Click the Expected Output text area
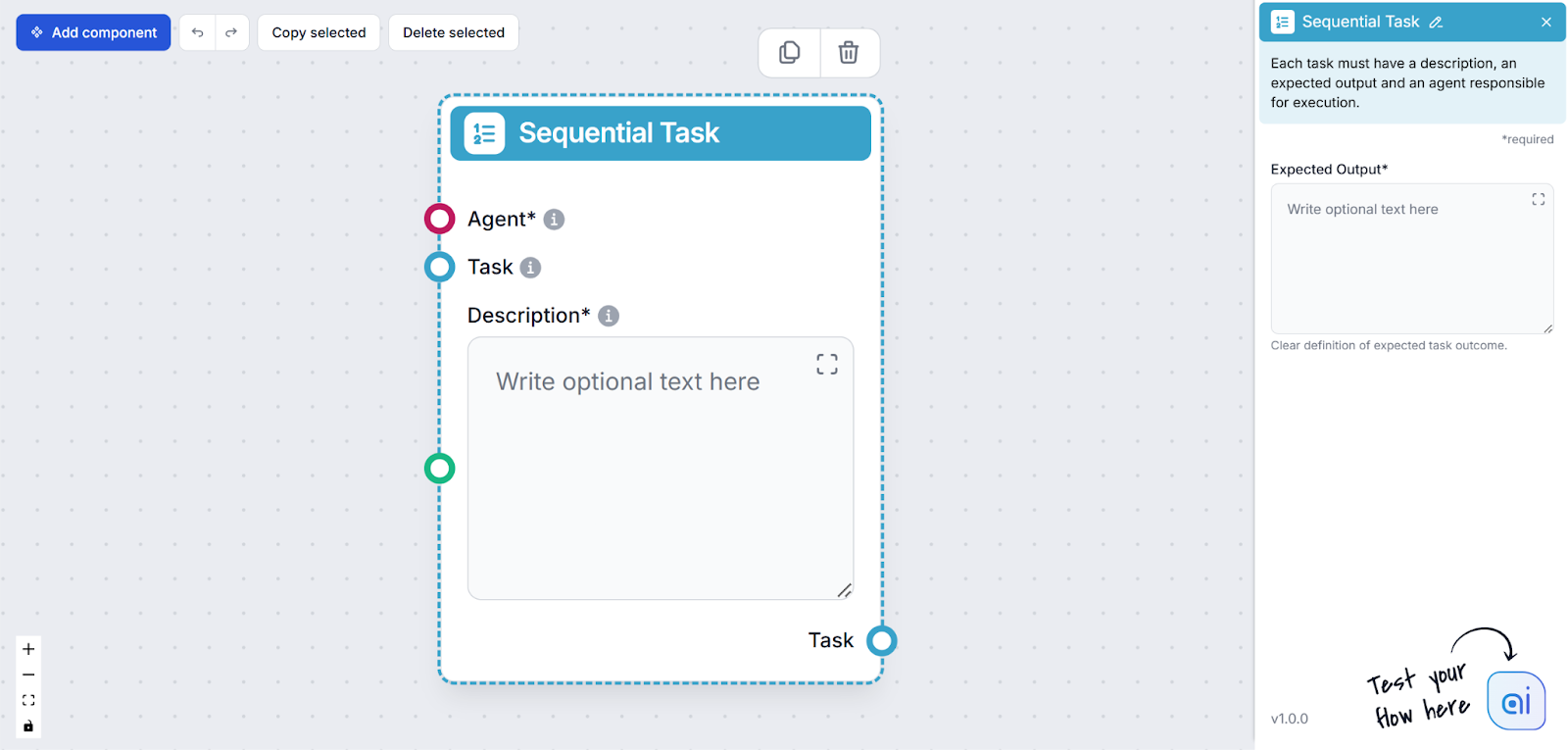1568x750 pixels. pyautogui.click(x=1410, y=265)
